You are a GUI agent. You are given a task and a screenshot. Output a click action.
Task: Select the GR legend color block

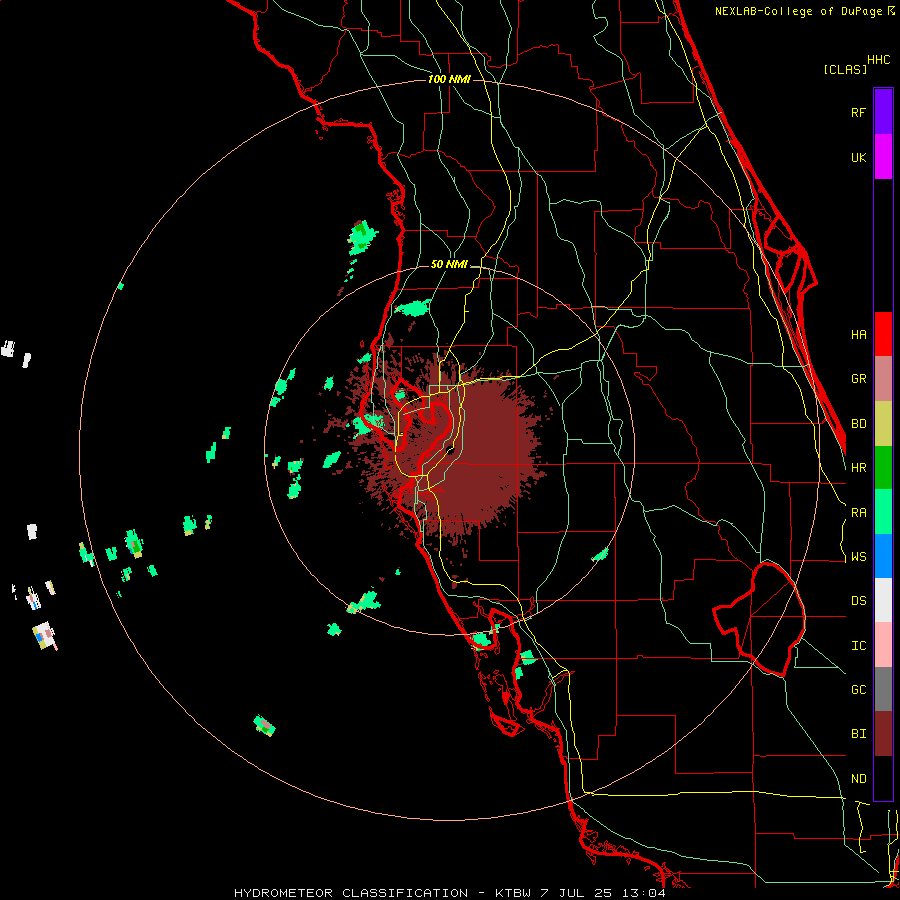point(883,379)
